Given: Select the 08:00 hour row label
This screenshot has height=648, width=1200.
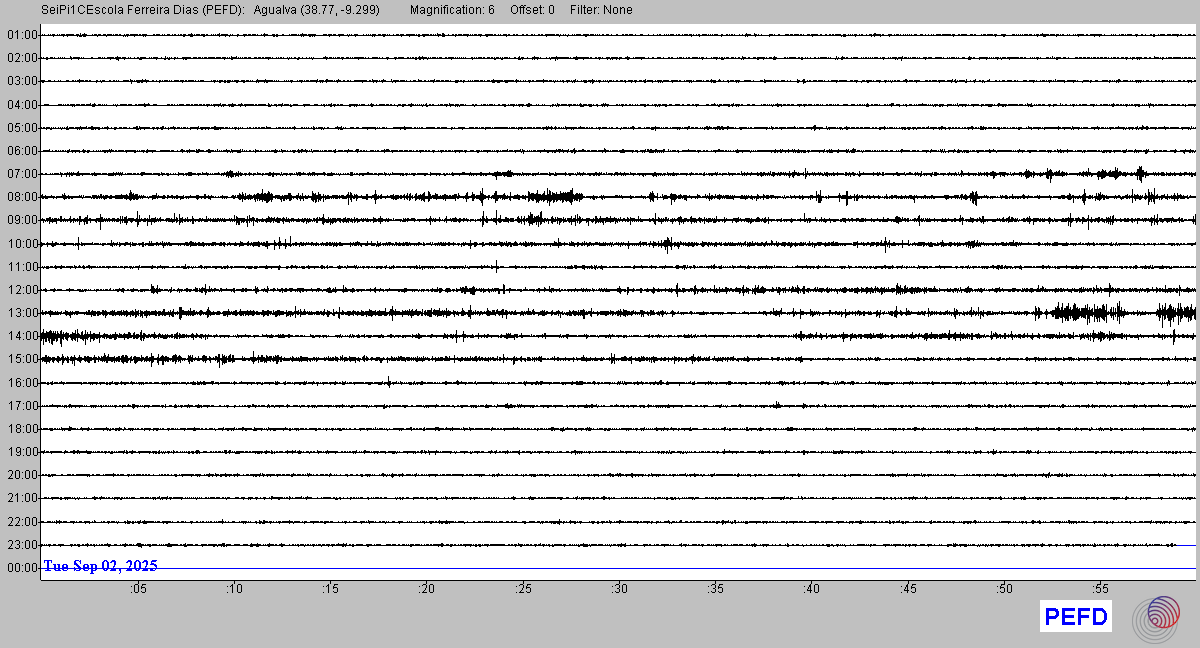Looking at the screenshot, I should coord(21,197).
